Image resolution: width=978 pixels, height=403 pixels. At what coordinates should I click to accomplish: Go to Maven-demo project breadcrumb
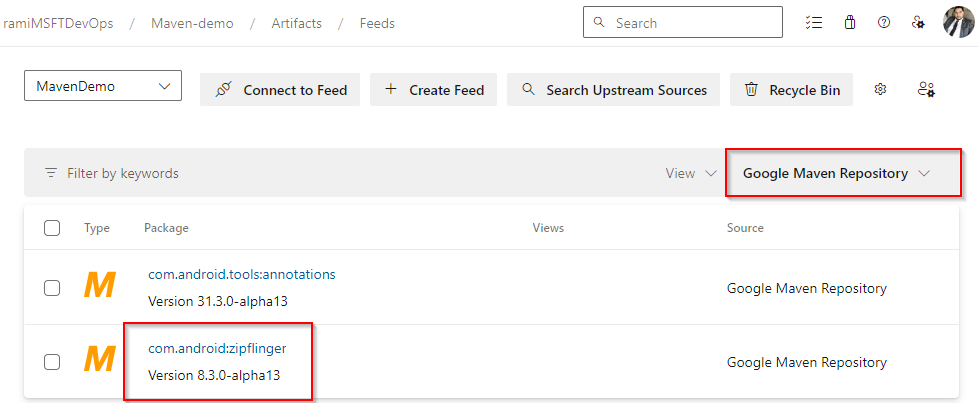pyautogui.click(x=192, y=24)
